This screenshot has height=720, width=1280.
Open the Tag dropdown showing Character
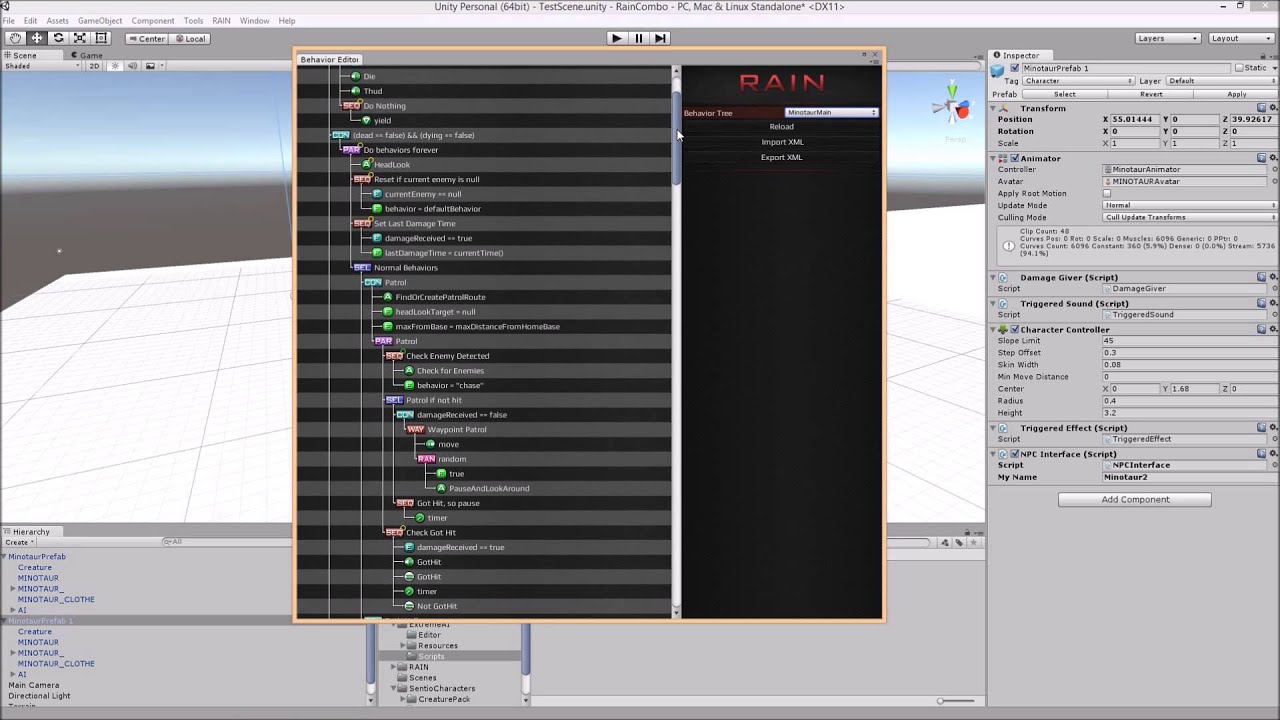tap(1078, 80)
